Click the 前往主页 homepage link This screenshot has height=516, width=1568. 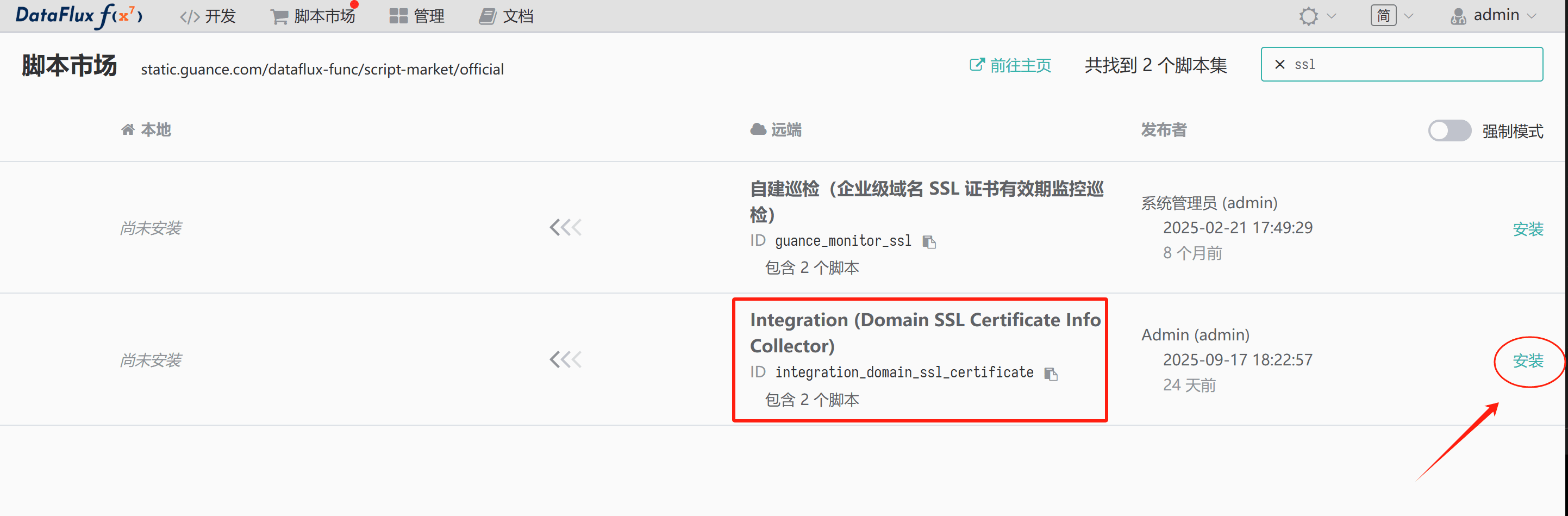coord(1010,65)
